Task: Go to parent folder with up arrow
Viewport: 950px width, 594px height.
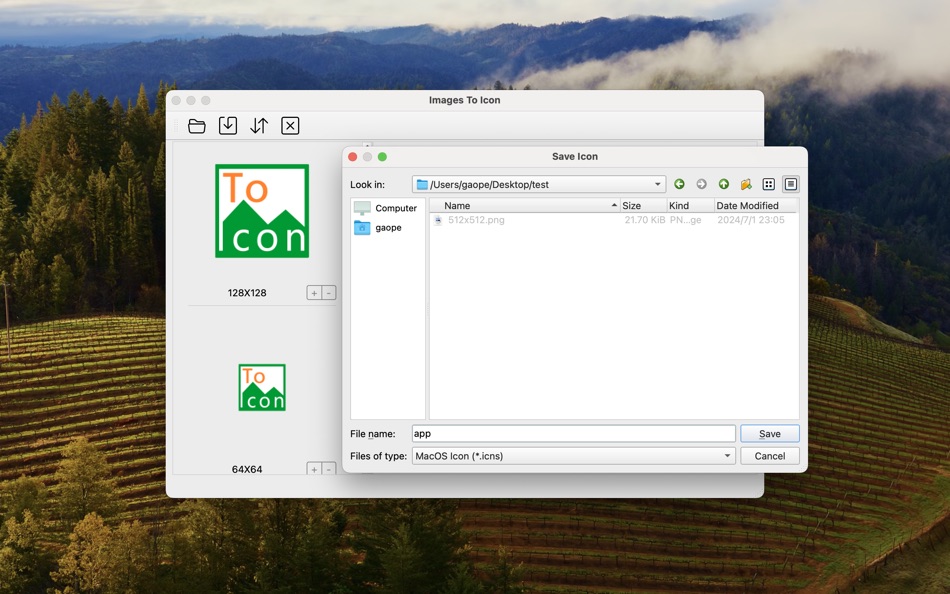Action: [723, 184]
